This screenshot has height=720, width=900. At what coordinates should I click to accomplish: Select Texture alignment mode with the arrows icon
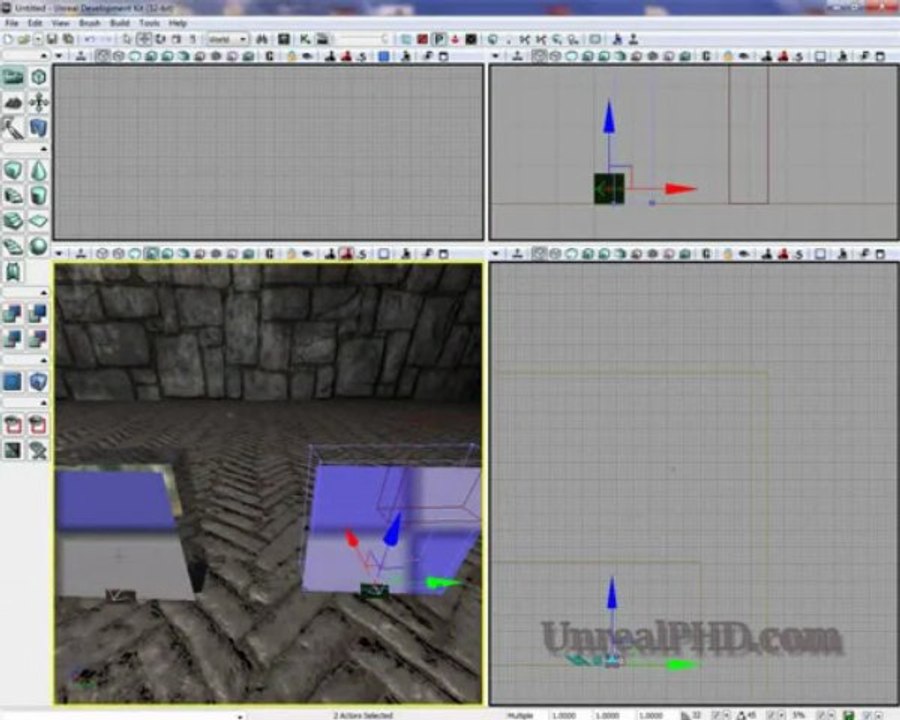pyautogui.click(x=38, y=102)
